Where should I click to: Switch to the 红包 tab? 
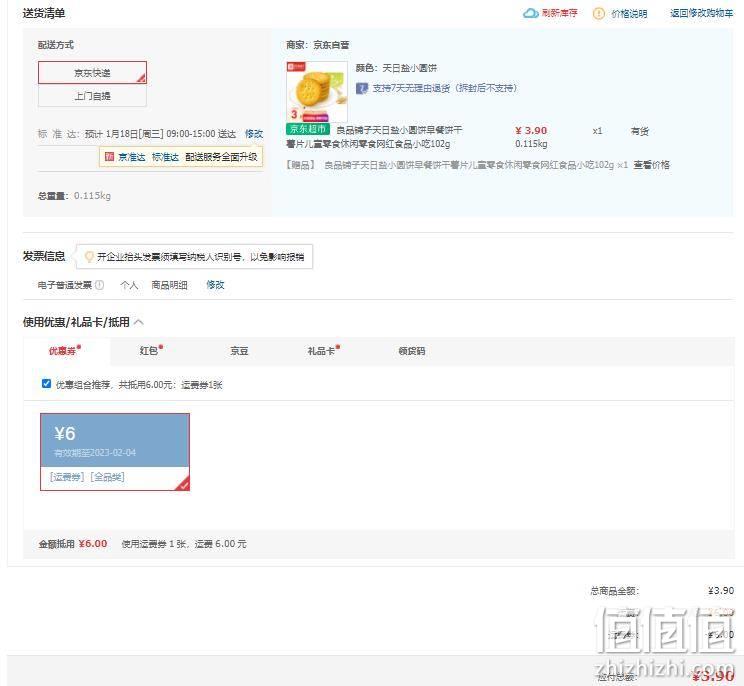[151, 351]
